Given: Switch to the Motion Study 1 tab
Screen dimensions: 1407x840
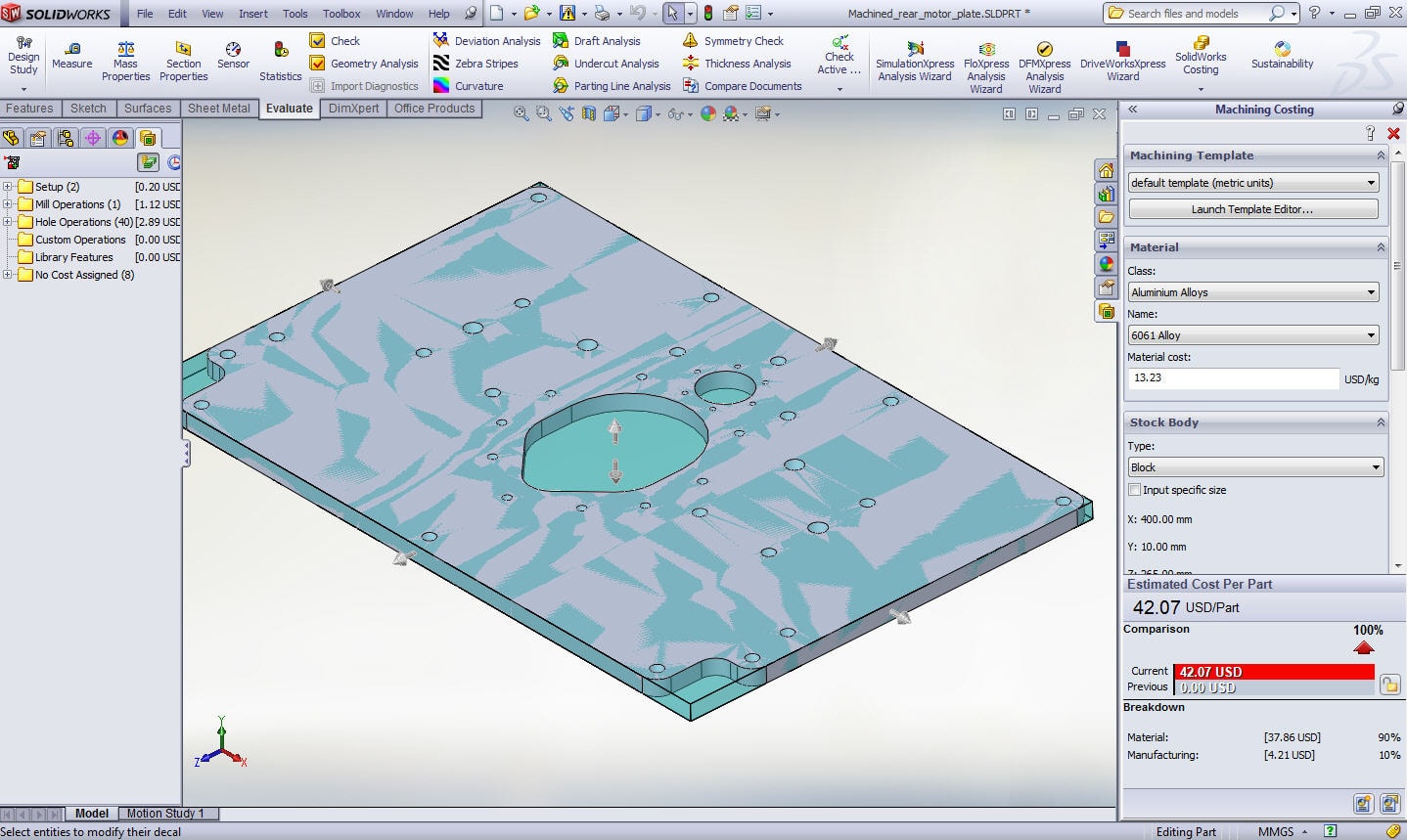Looking at the screenshot, I should click(x=164, y=814).
